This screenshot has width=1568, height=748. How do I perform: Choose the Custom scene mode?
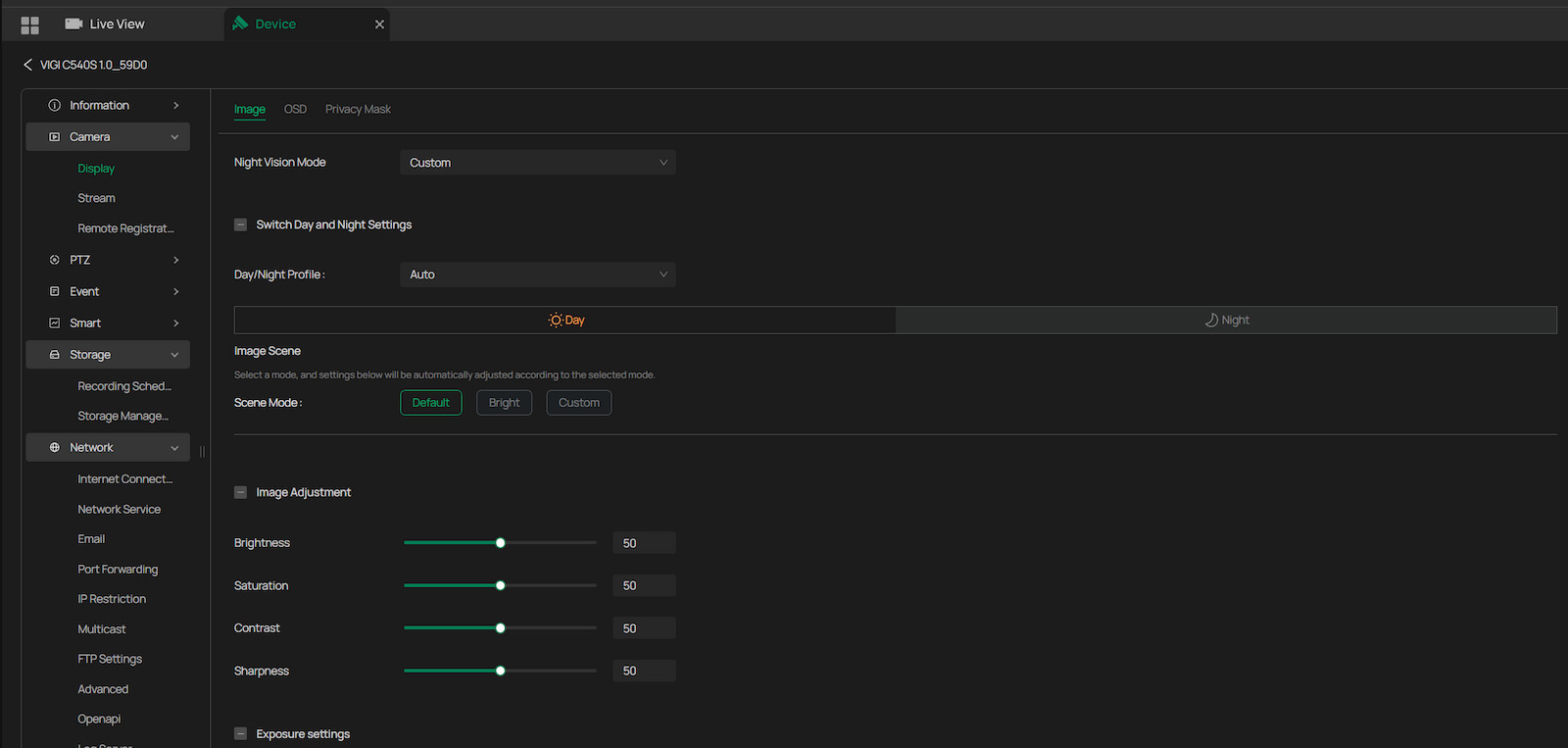coord(579,403)
